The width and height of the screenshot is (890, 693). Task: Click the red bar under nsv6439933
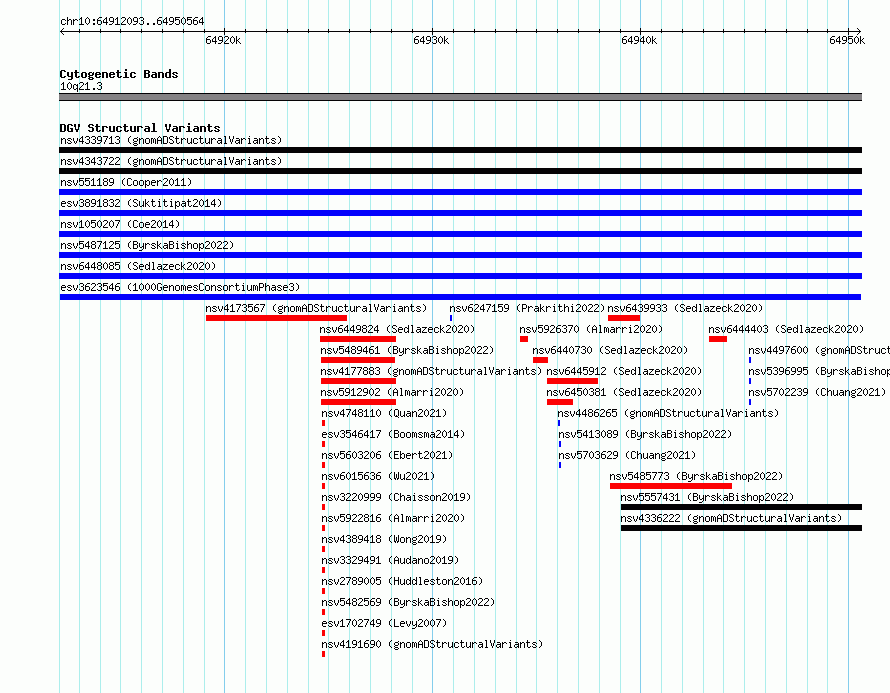pos(624,318)
